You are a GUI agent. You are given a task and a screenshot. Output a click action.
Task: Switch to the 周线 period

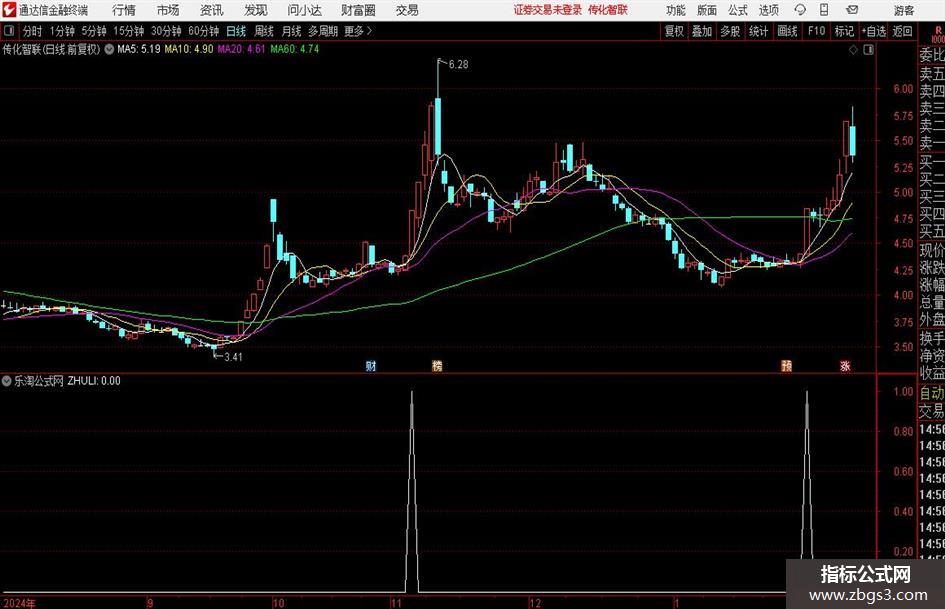[x=264, y=31]
